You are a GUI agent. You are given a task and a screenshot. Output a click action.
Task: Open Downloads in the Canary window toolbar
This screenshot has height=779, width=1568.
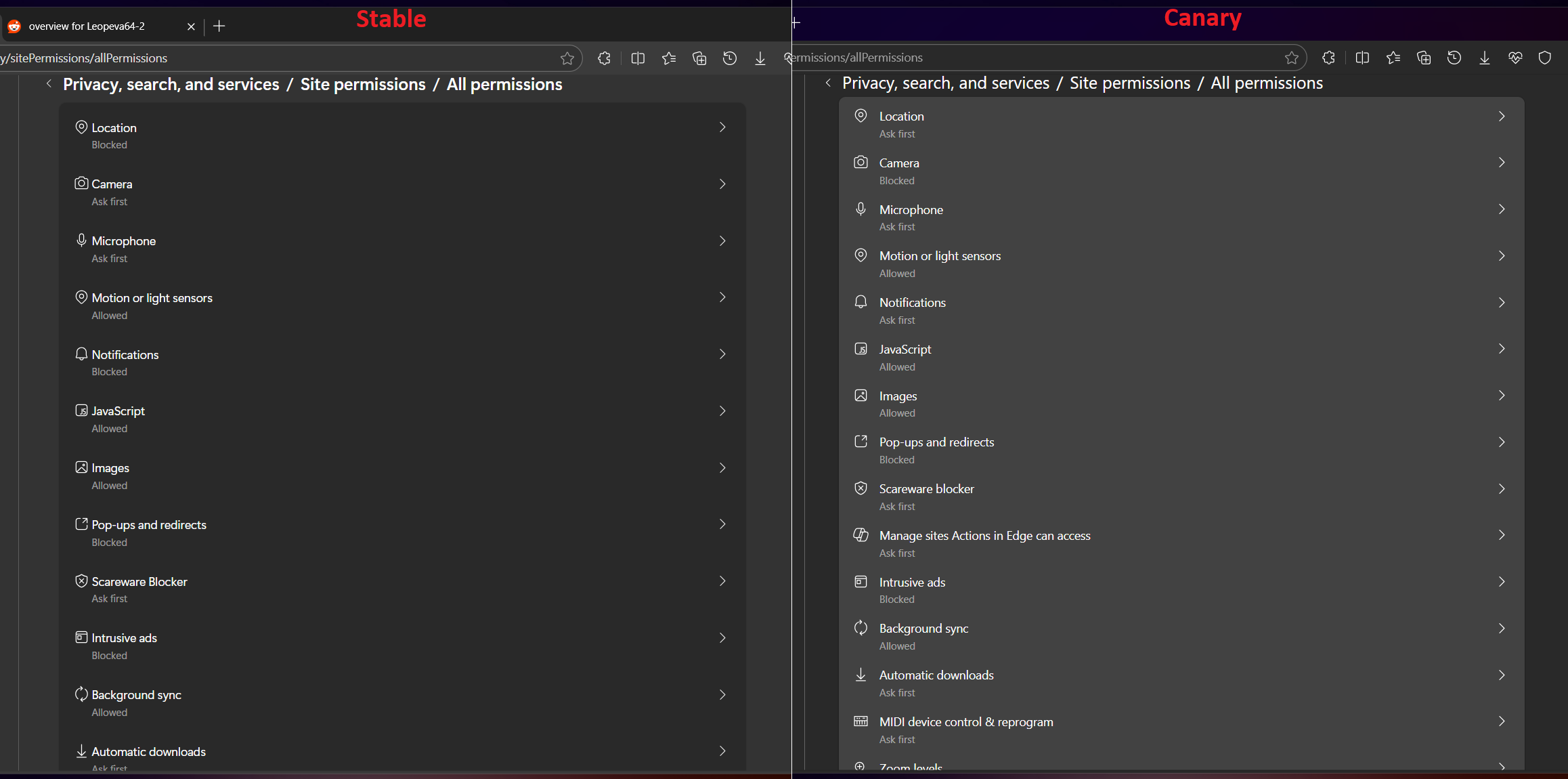[1484, 58]
